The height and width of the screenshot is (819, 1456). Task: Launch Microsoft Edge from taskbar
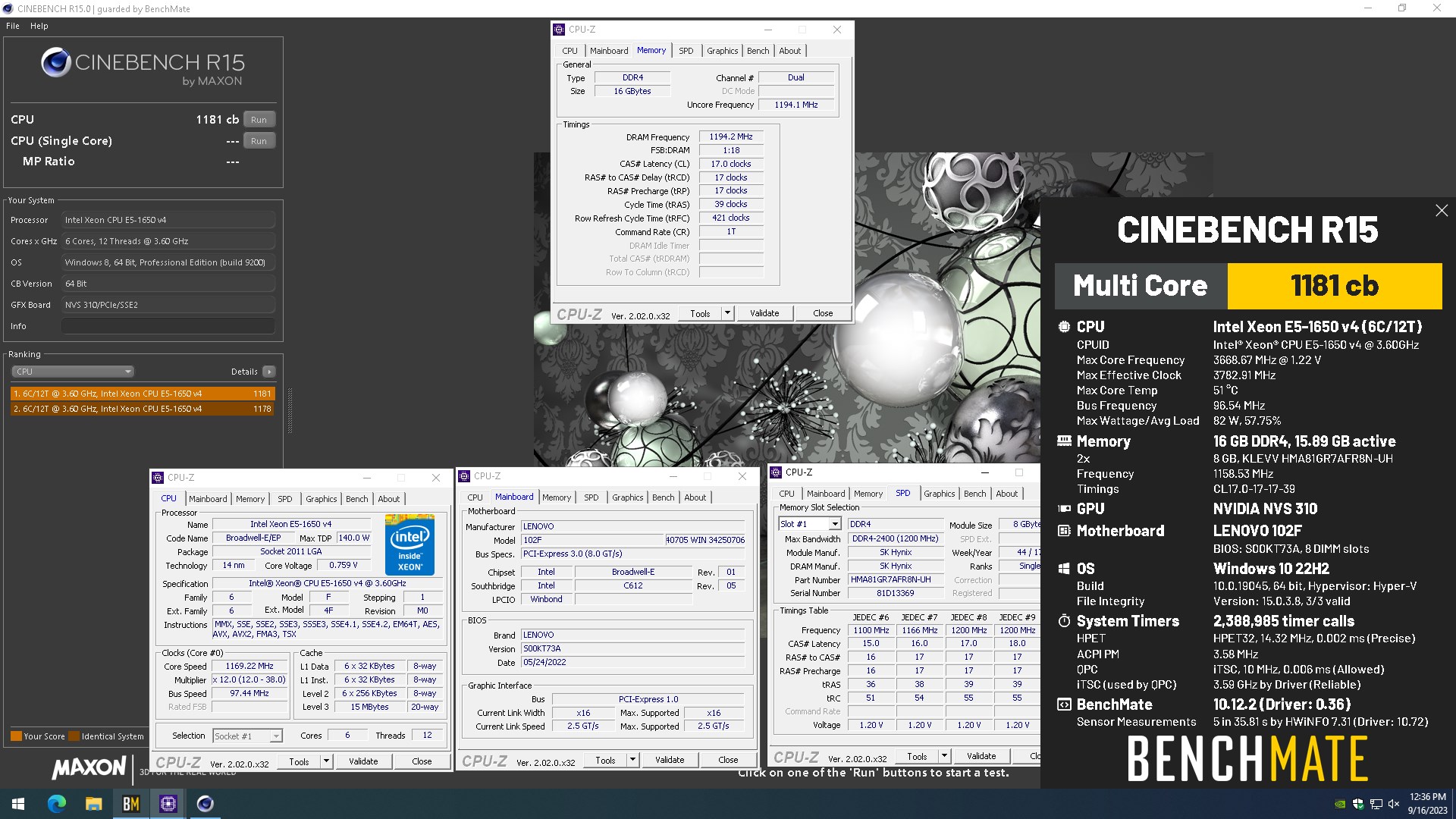[x=57, y=804]
